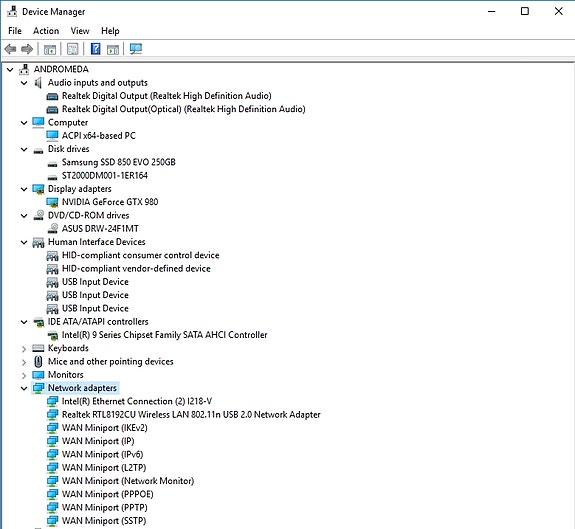Click the ASUS DRW-24F1MT disc drive icon
575x529 pixels.
(x=52, y=228)
